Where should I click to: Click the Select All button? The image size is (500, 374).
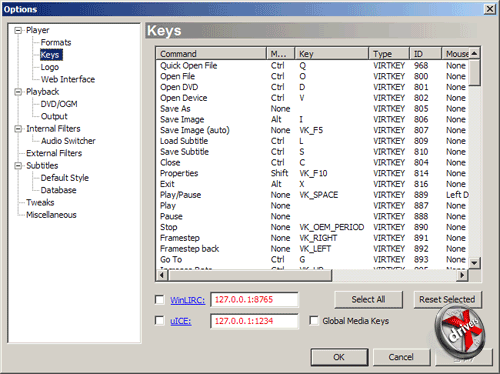(x=368, y=300)
